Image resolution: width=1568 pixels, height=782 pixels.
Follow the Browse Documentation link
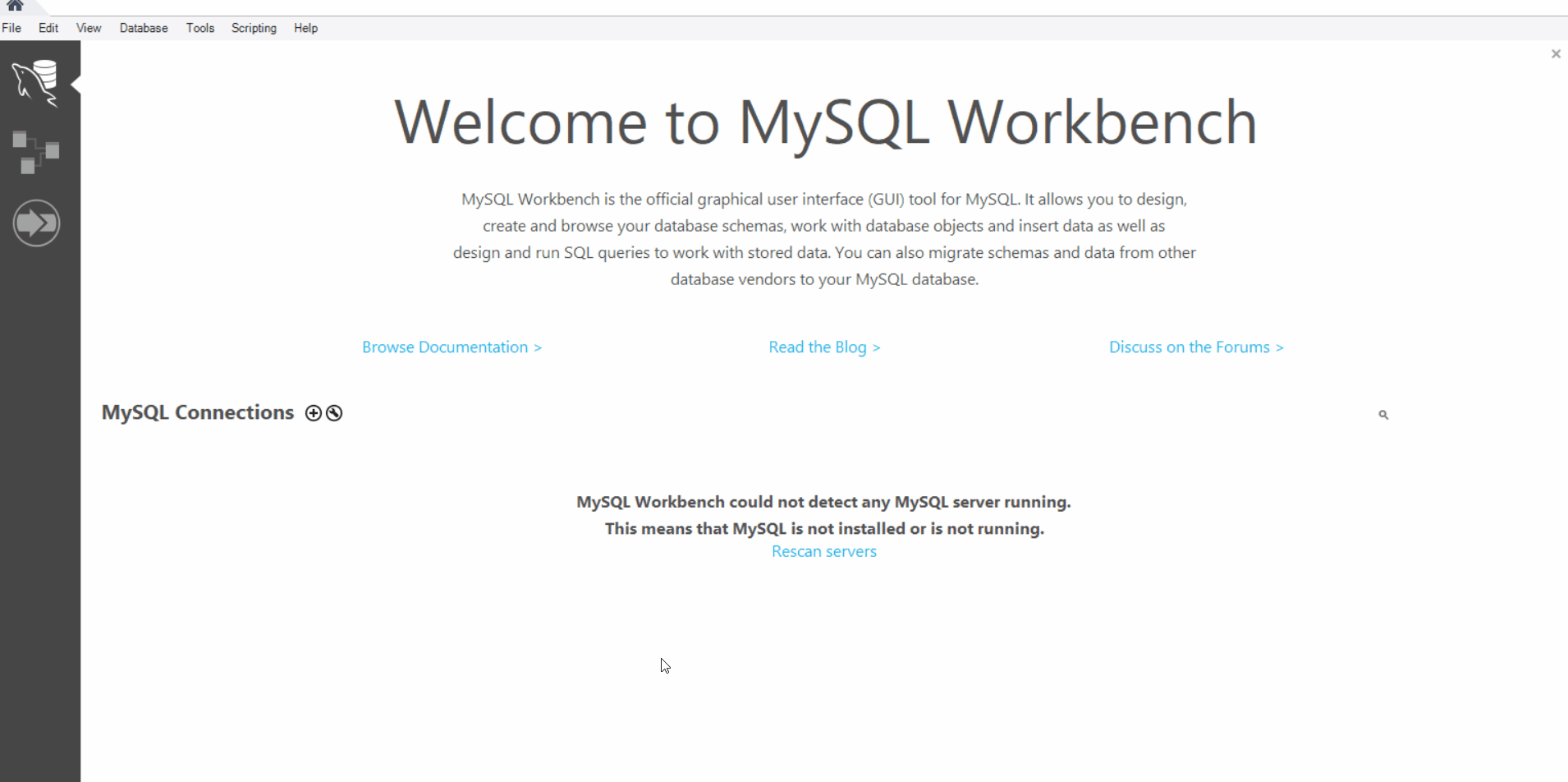452,347
